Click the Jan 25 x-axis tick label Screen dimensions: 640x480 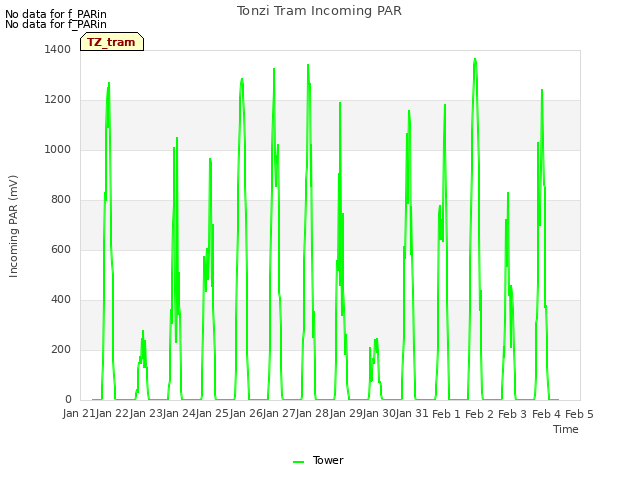[212, 414]
